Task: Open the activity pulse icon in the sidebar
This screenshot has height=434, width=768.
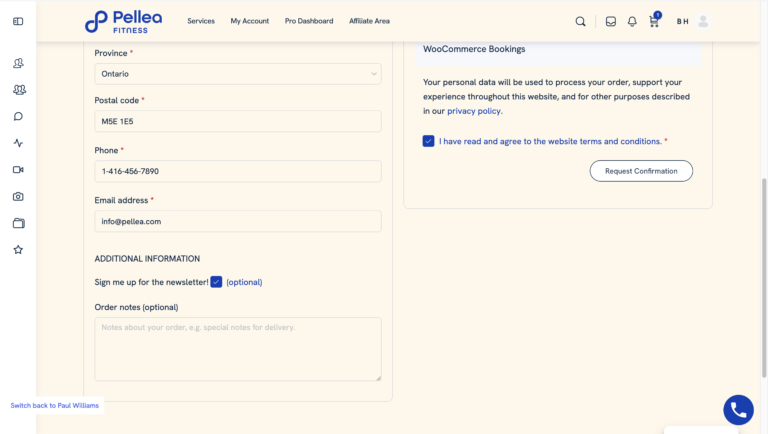Action: point(18,143)
